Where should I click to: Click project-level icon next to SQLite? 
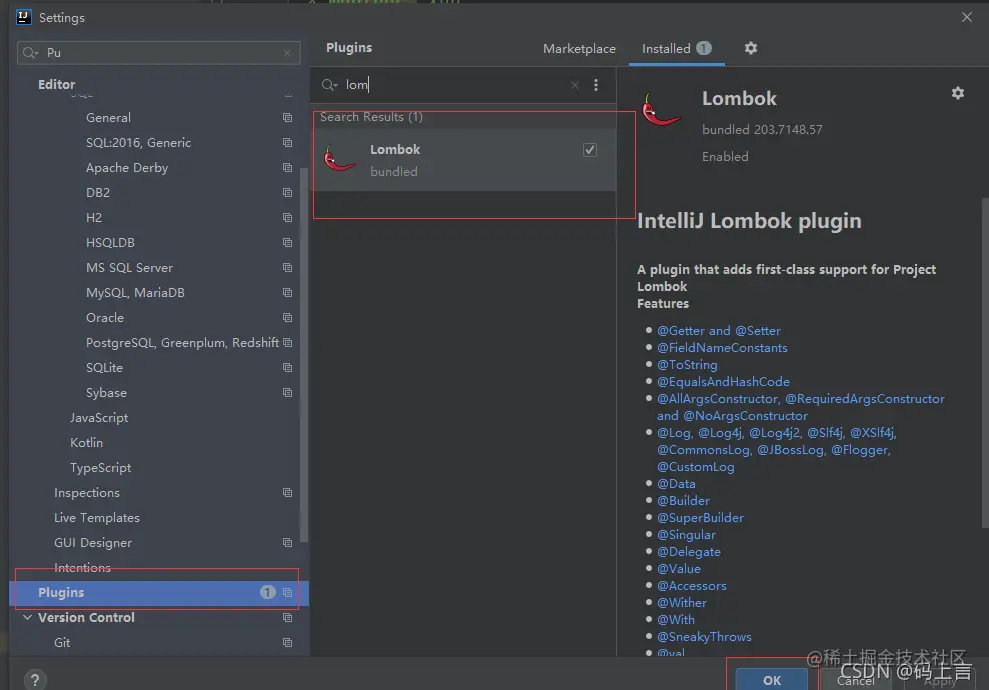pos(288,368)
